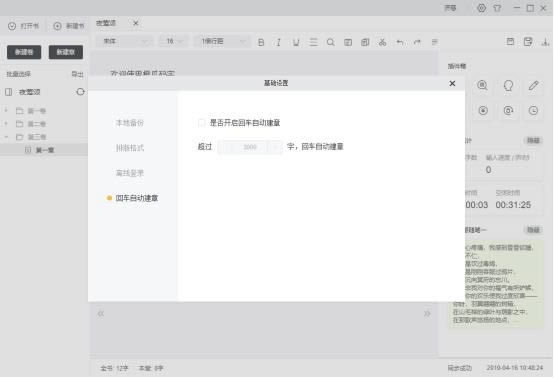Toggle italic formatting in the toolbar

point(278,42)
